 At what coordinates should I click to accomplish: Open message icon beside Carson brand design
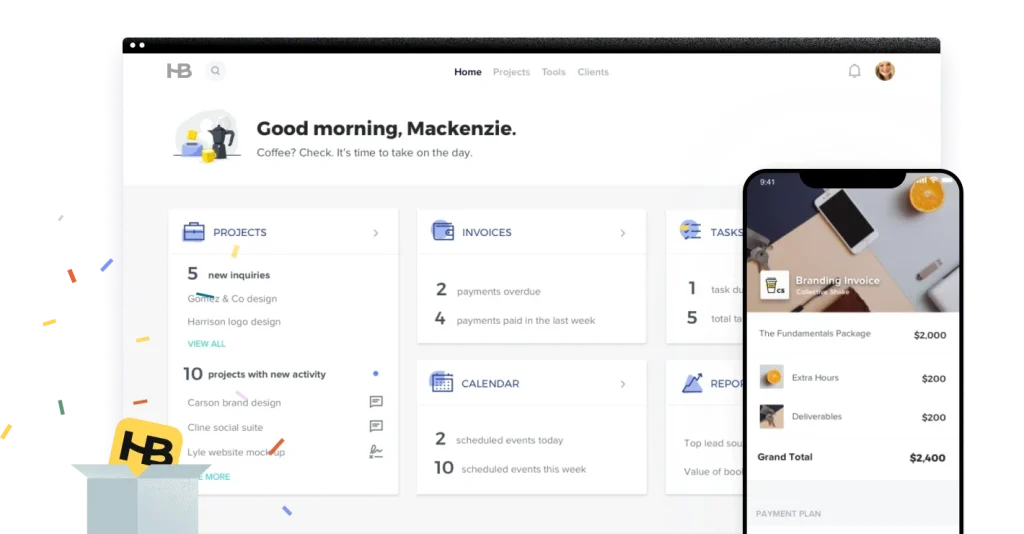(376, 402)
